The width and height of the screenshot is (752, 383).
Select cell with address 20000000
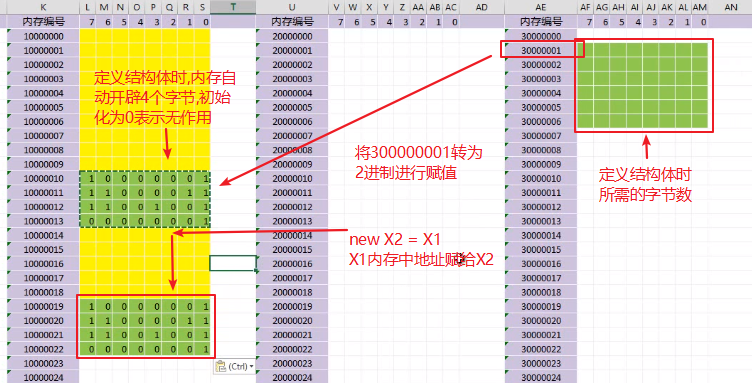click(292, 36)
